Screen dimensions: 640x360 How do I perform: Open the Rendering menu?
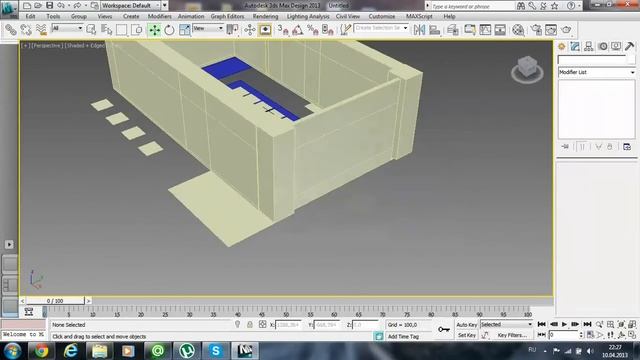point(265,16)
